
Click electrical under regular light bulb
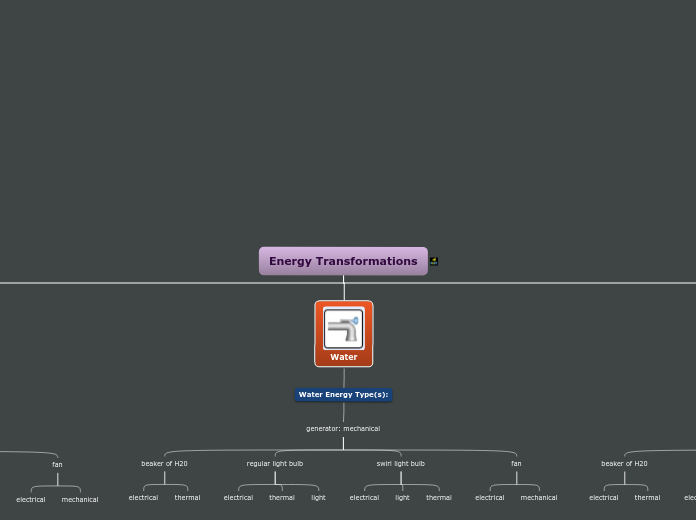point(238,498)
